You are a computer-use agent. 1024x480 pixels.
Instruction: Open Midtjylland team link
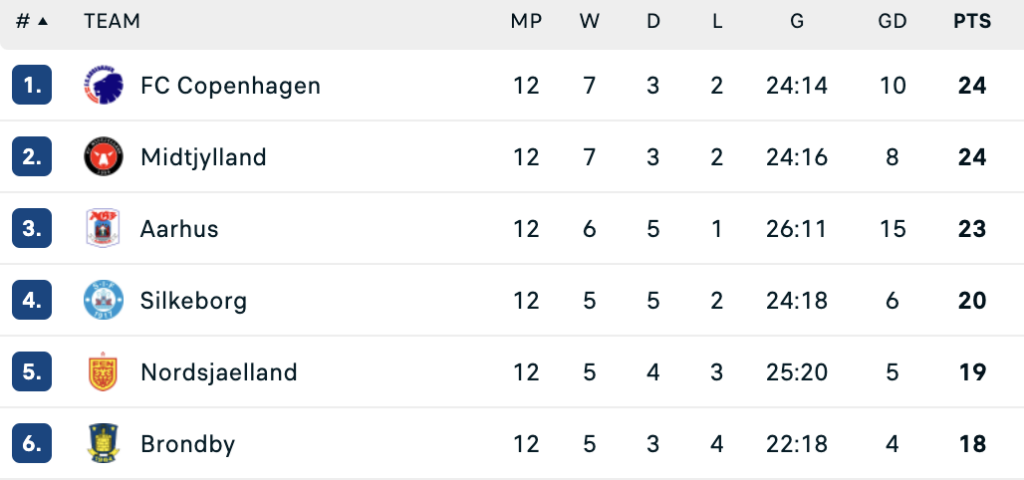pos(203,158)
